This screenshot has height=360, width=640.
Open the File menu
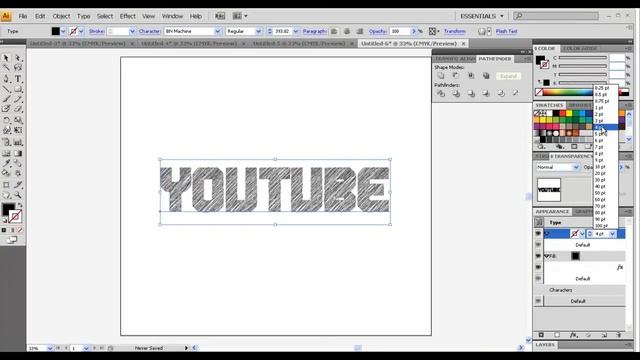coord(22,16)
